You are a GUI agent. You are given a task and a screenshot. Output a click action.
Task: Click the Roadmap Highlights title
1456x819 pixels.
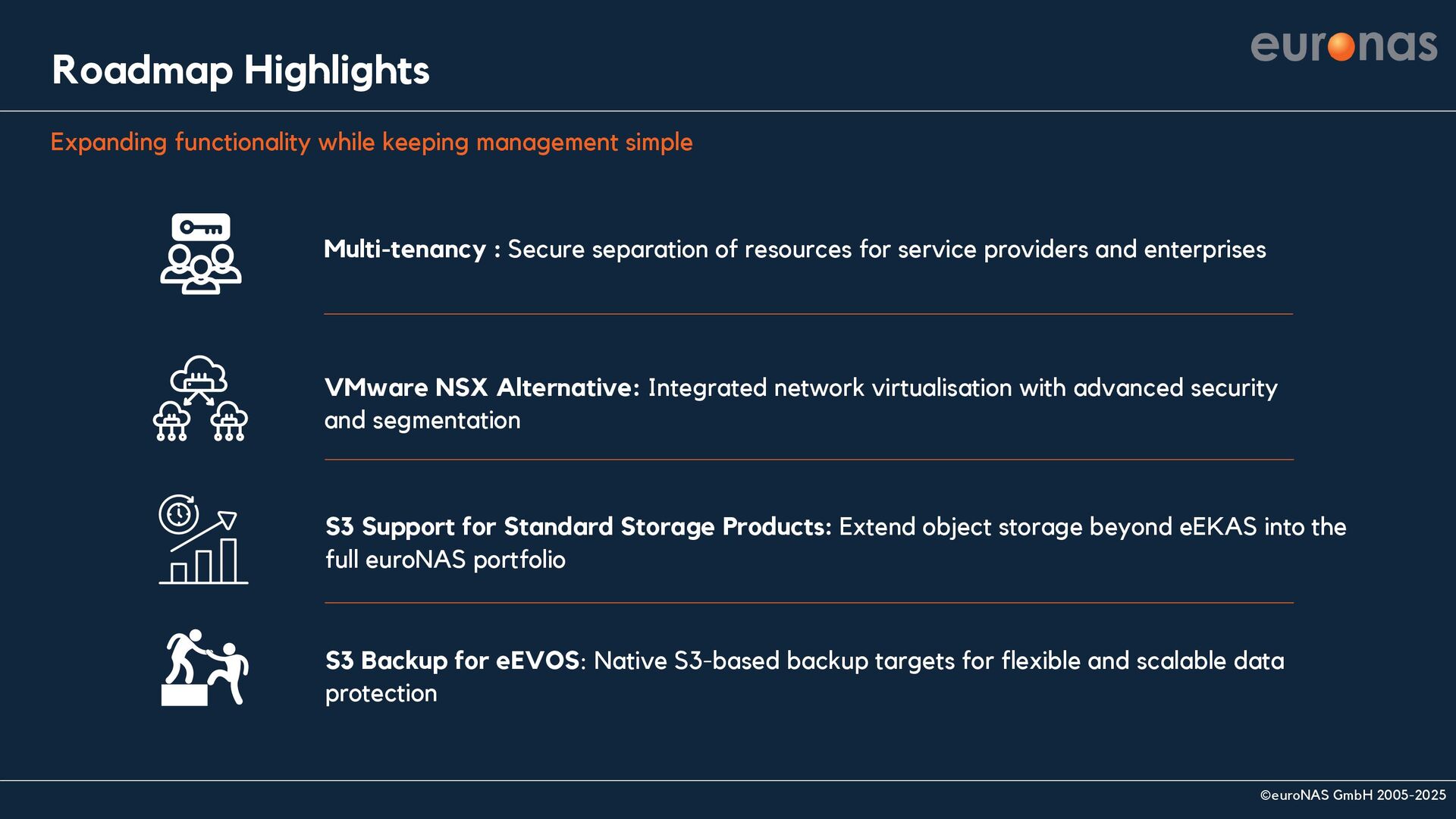click(240, 71)
